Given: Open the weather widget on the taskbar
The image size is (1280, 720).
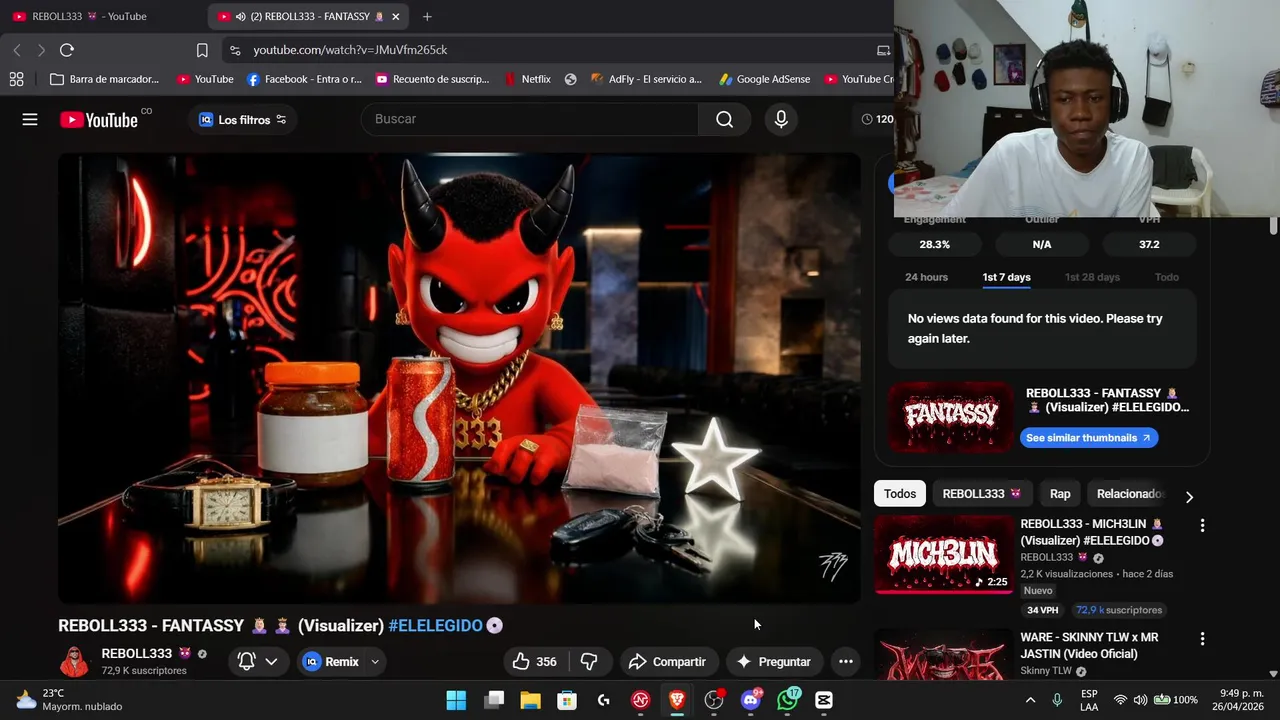Looking at the screenshot, I should pos(68,700).
